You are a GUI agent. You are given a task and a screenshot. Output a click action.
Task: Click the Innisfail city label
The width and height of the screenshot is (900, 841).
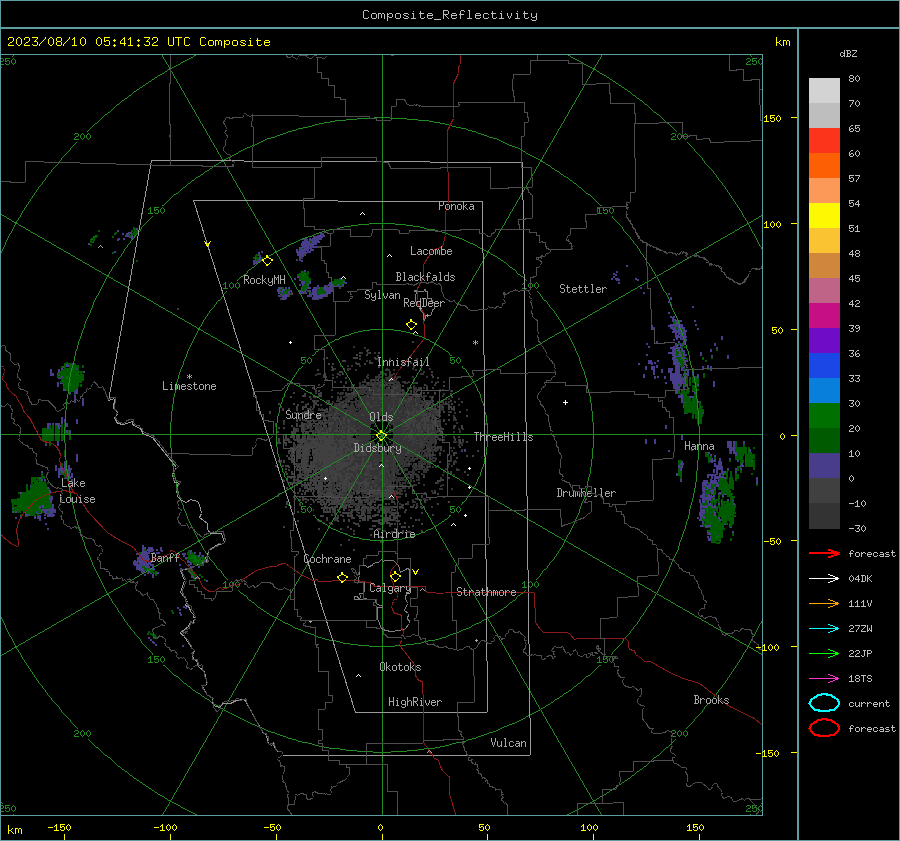[x=403, y=362]
